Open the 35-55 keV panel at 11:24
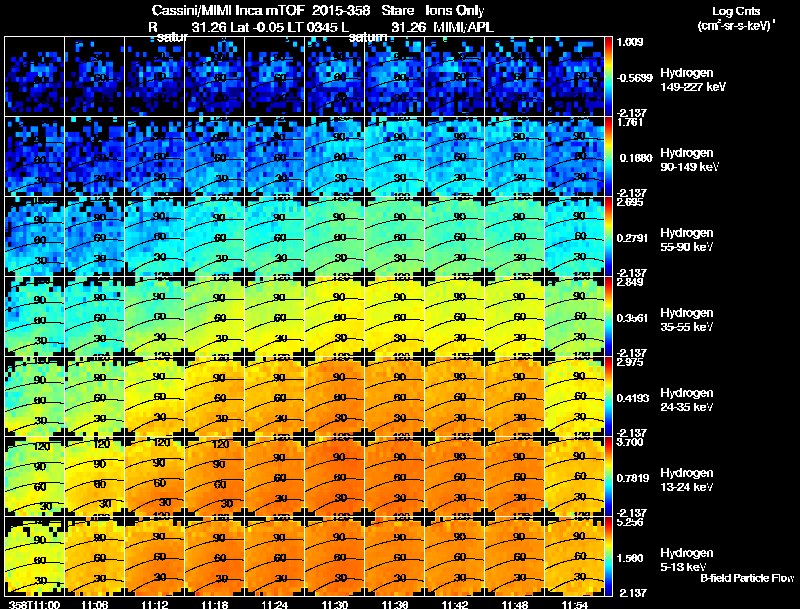This screenshot has height=609, width=800. [x=274, y=317]
